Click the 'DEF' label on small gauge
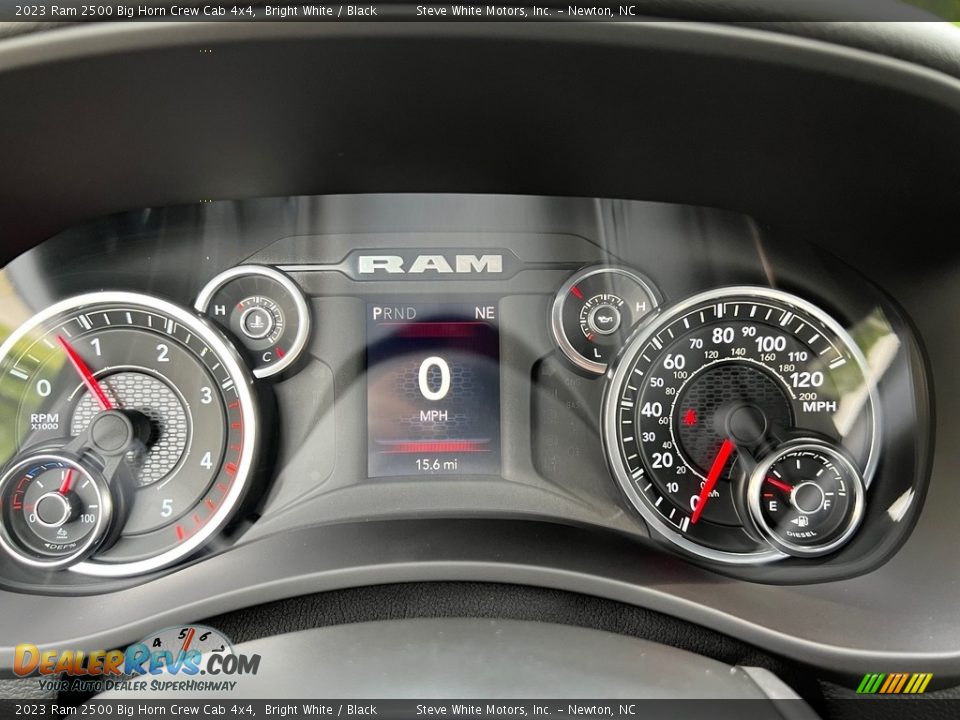Screen dimensions: 960x720 [59, 546]
